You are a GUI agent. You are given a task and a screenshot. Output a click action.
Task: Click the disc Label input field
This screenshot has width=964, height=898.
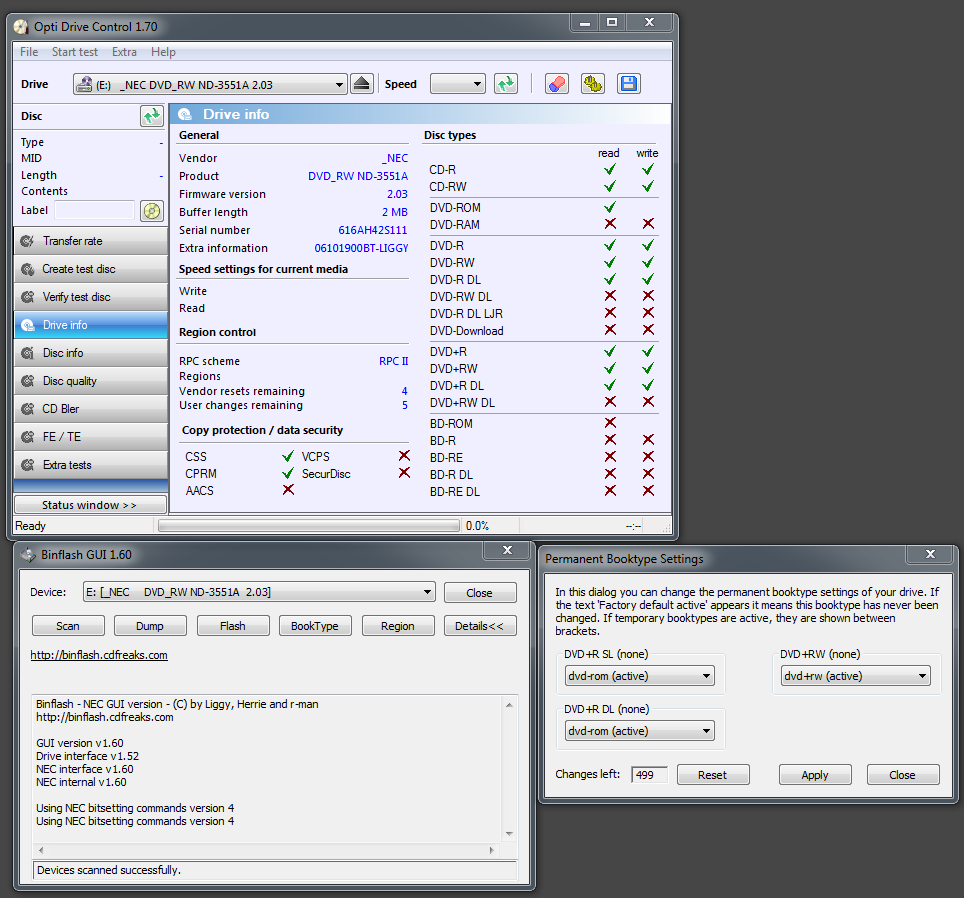(x=95, y=210)
